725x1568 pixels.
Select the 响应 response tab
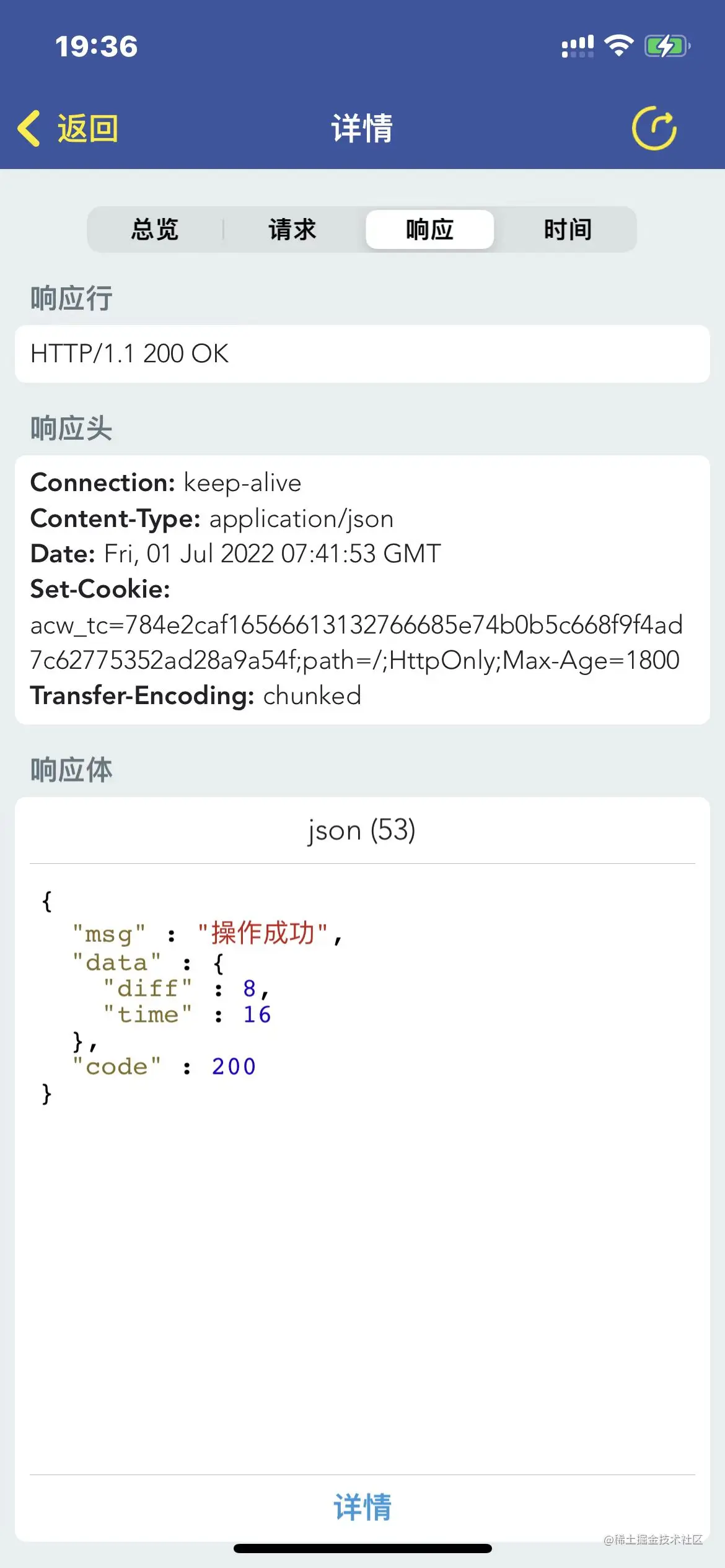tap(429, 230)
